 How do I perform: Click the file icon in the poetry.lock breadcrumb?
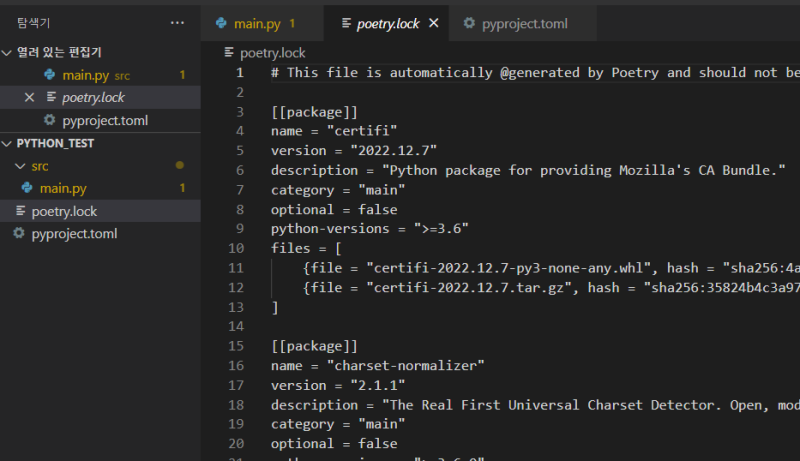click(231, 52)
